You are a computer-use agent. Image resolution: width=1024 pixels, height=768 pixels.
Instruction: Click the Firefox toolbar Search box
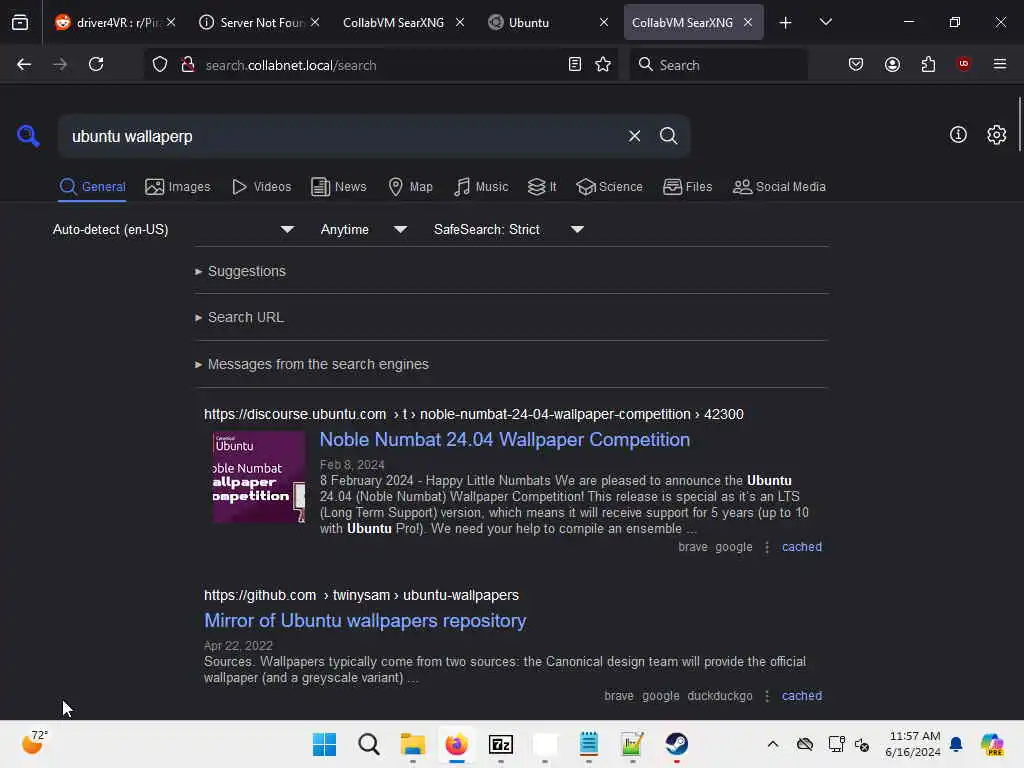(718, 65)
